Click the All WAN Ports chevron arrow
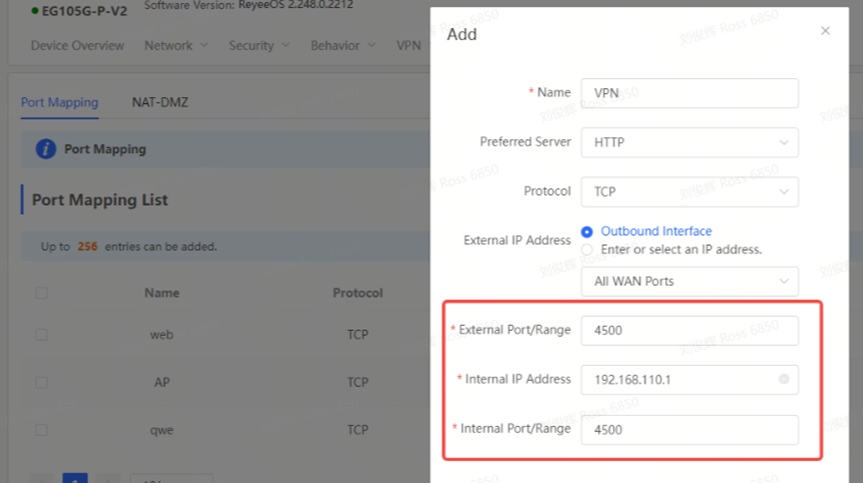 (x=783, y=281)
